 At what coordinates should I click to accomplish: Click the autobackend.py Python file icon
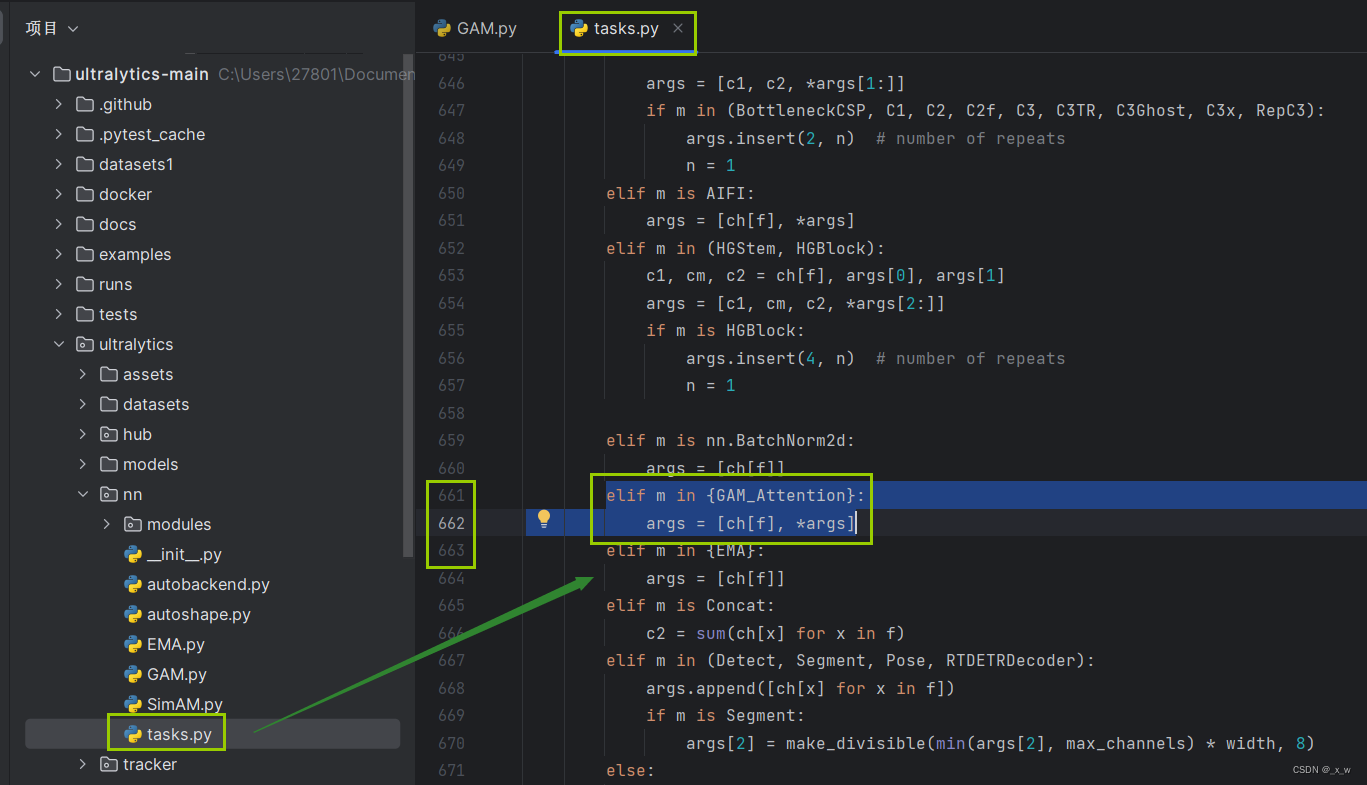coord(133,584)
